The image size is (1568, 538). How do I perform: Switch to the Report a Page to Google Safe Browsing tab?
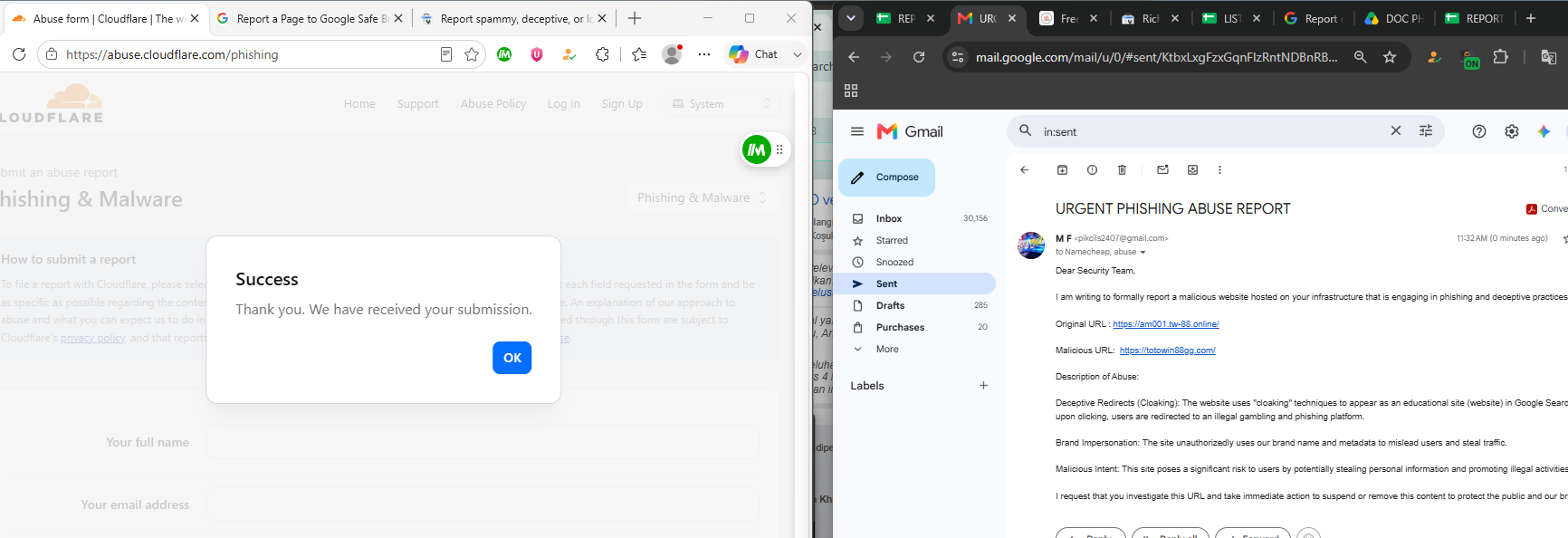[311, 18]
